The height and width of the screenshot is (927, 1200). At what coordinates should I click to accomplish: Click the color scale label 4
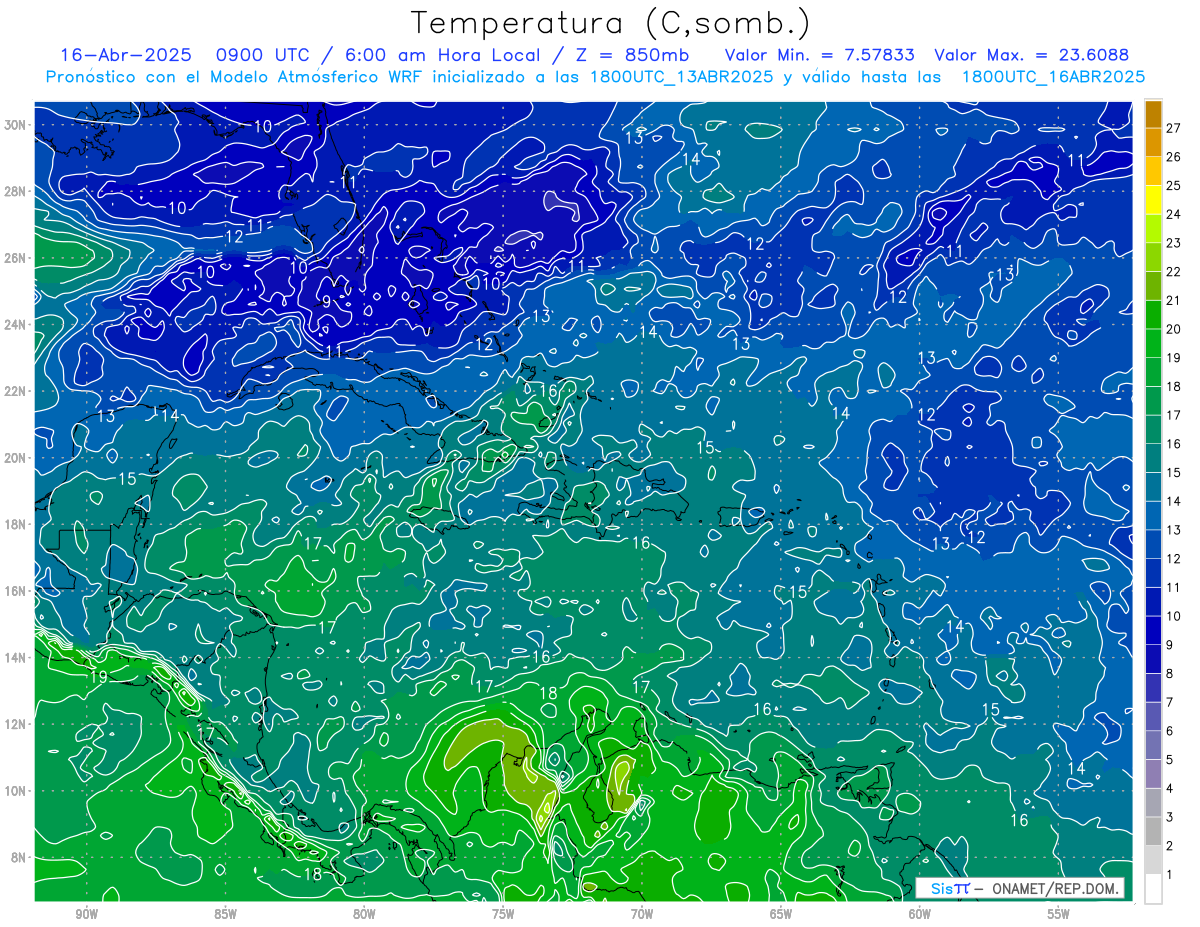1170,788
